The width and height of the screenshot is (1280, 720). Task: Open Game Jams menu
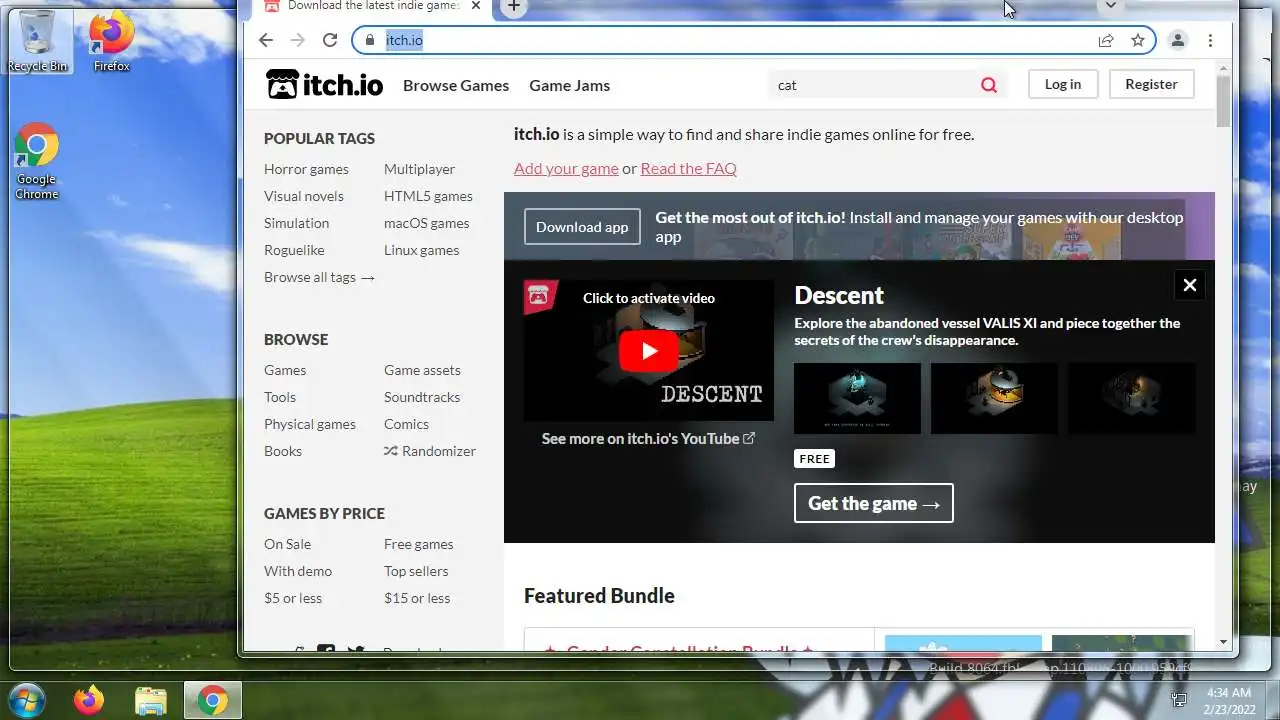coord(569,85)
